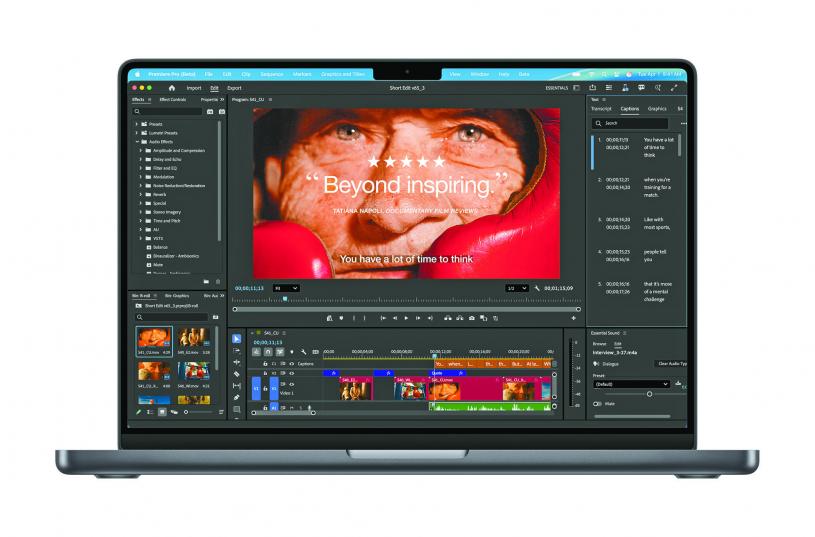Click the Home icon in the top bar
Viewport: 815px width, 537px height.
[171, 88]
